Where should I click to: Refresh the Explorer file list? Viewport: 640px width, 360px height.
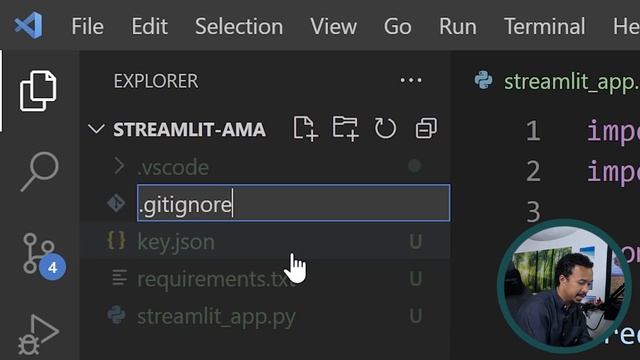385,129
